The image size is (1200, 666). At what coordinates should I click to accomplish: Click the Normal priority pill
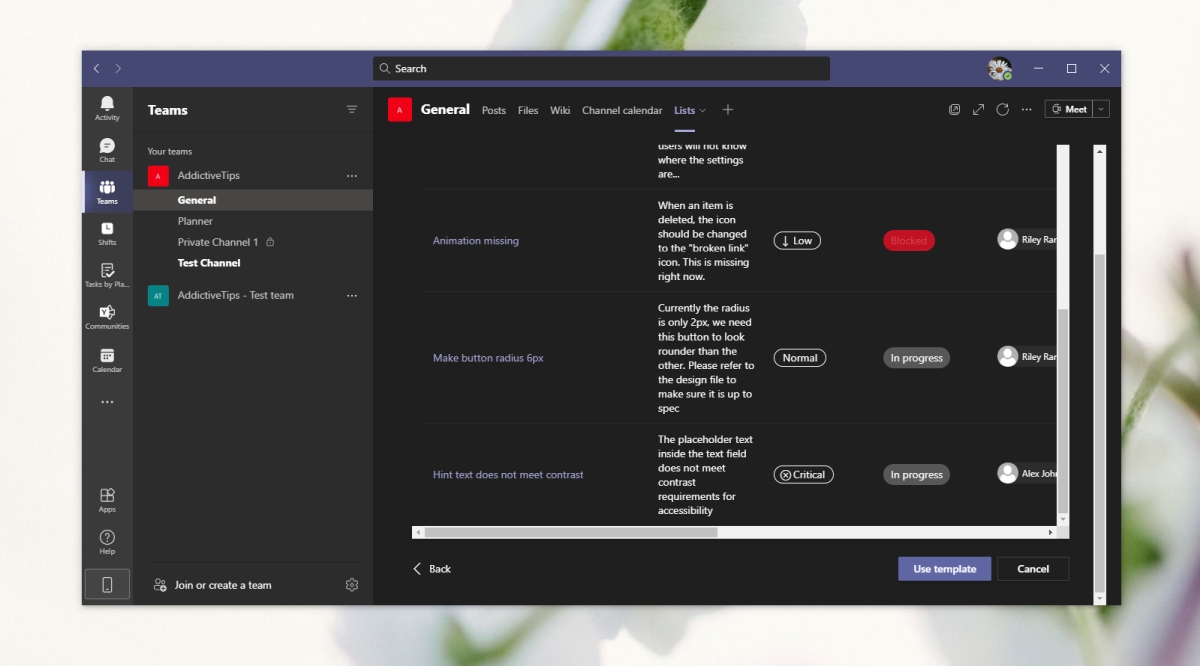[x=800, y=358]
